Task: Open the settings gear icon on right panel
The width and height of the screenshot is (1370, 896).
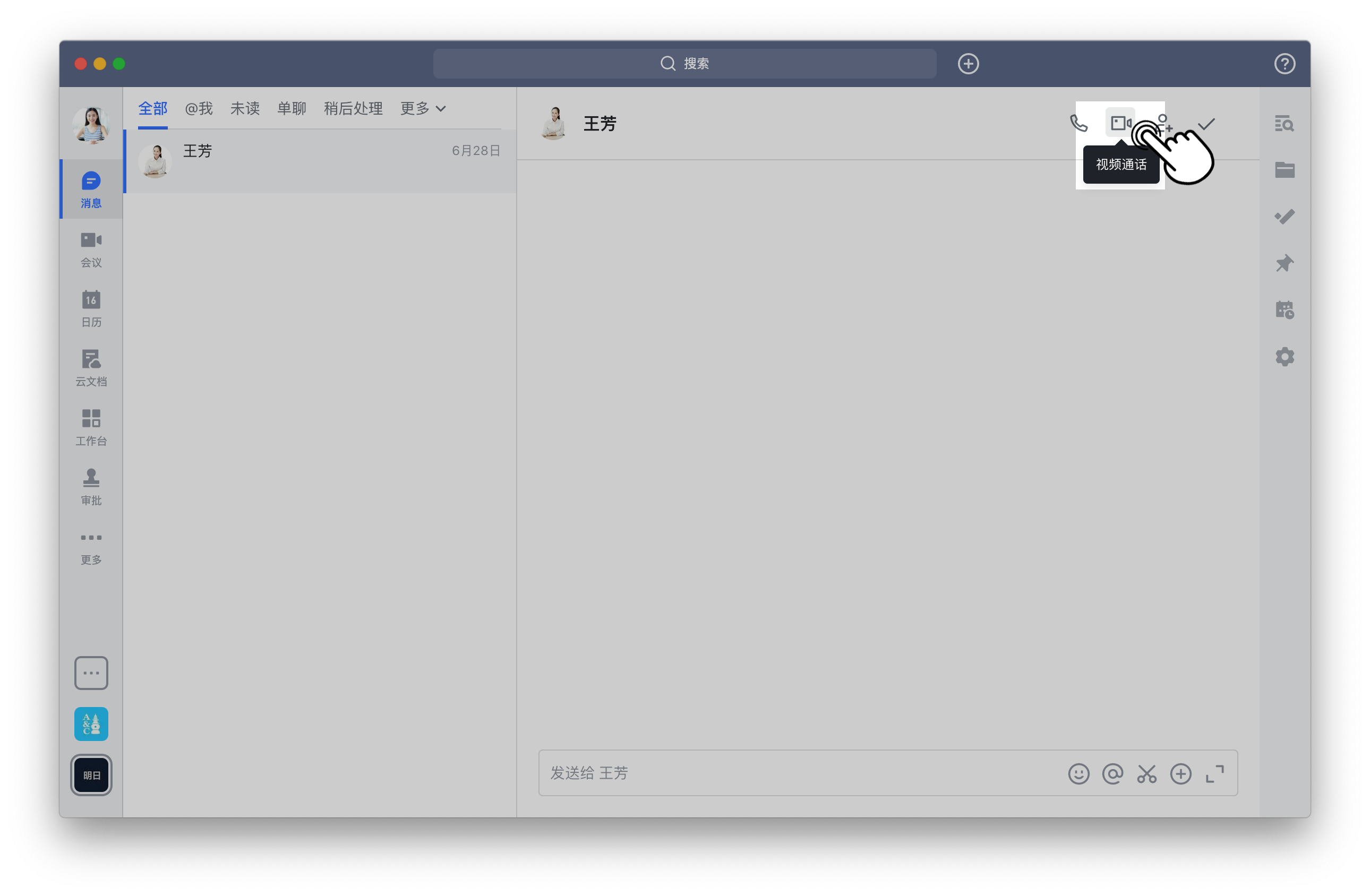Action: pyautogui.click(x=1284, y=356)
